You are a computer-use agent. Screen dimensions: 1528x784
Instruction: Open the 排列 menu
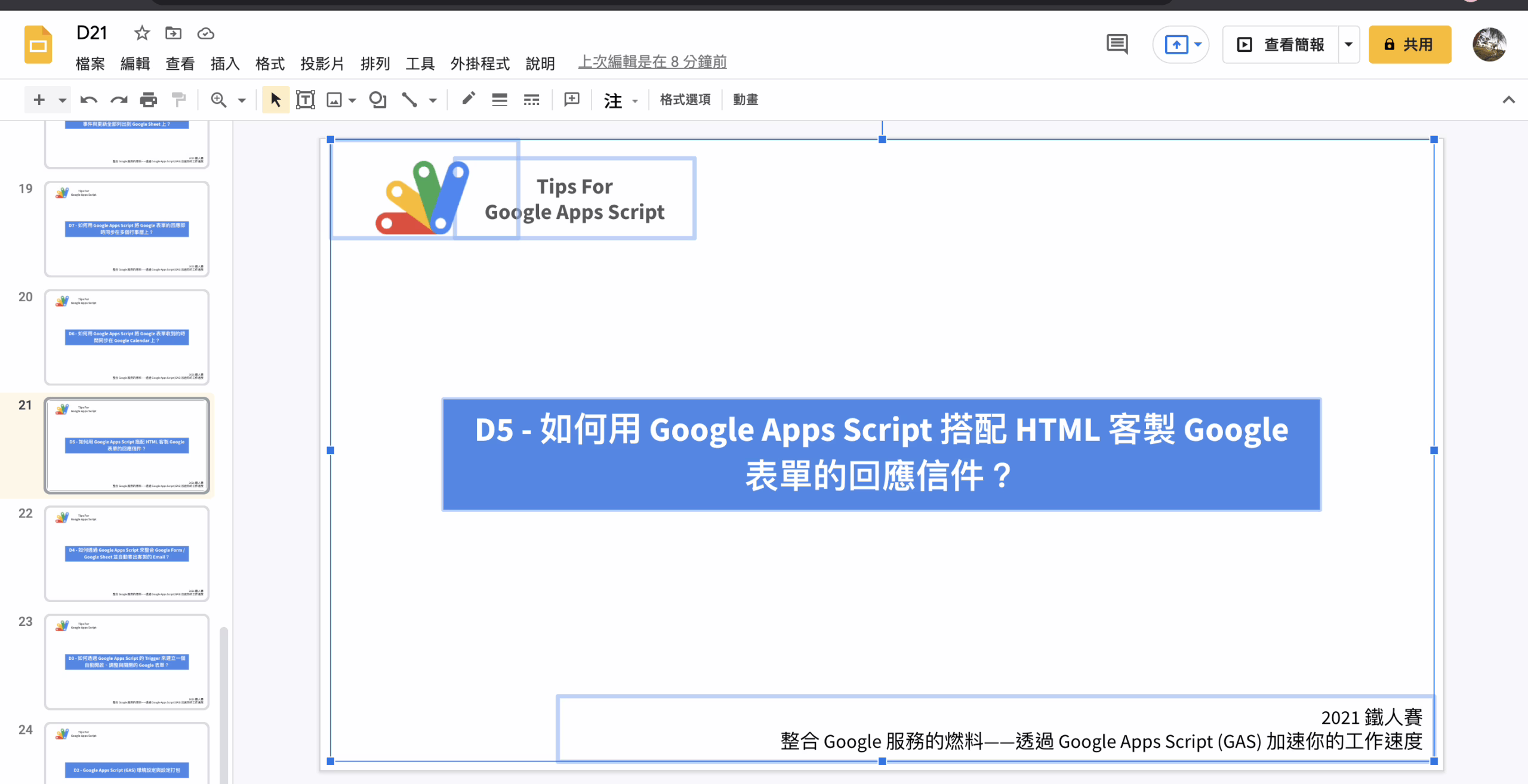pos(375,63)
